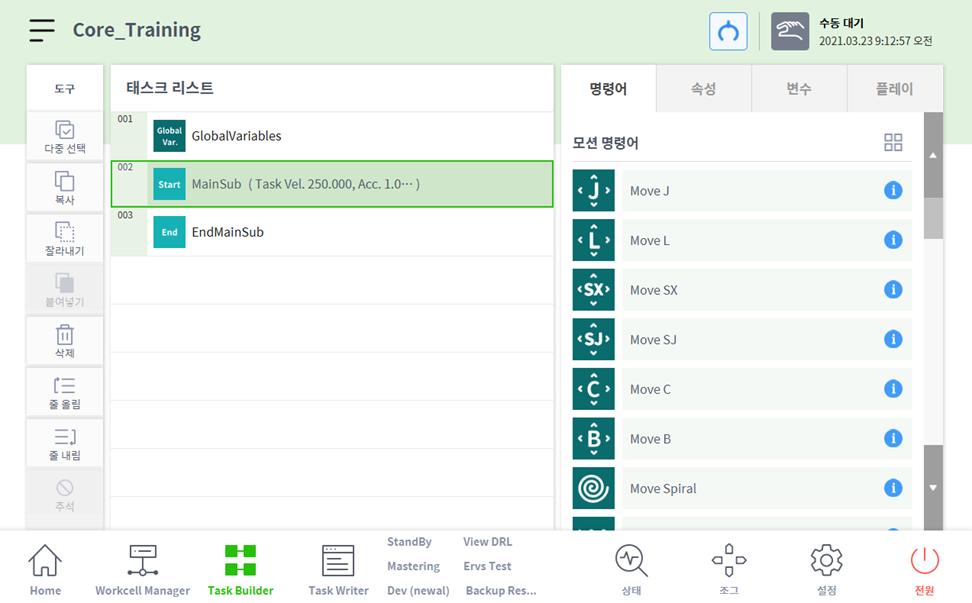Open the 플레이 play tab
This screenshot has height=603, width=972.
(894, 89)
